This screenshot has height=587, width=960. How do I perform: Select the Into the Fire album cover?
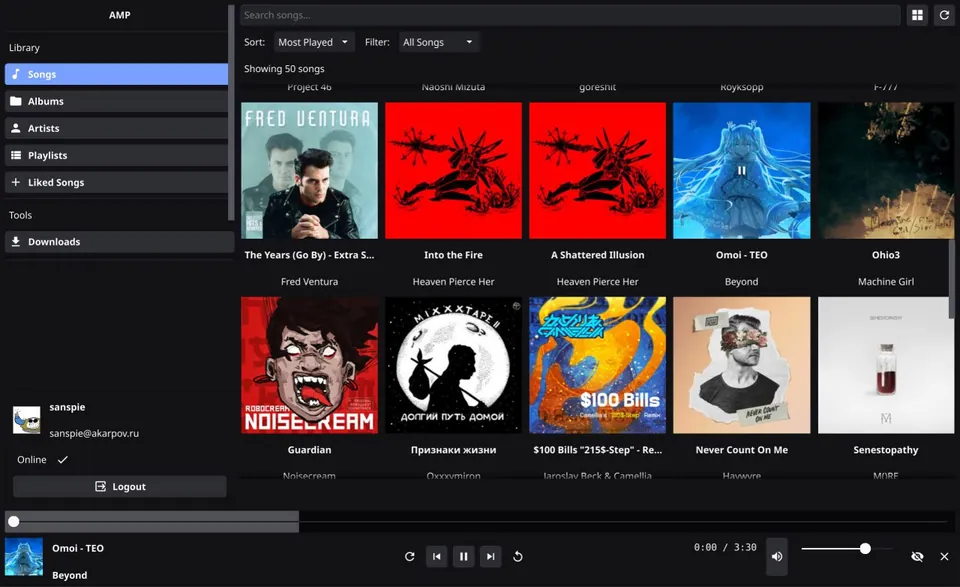[x=453, y=170]
